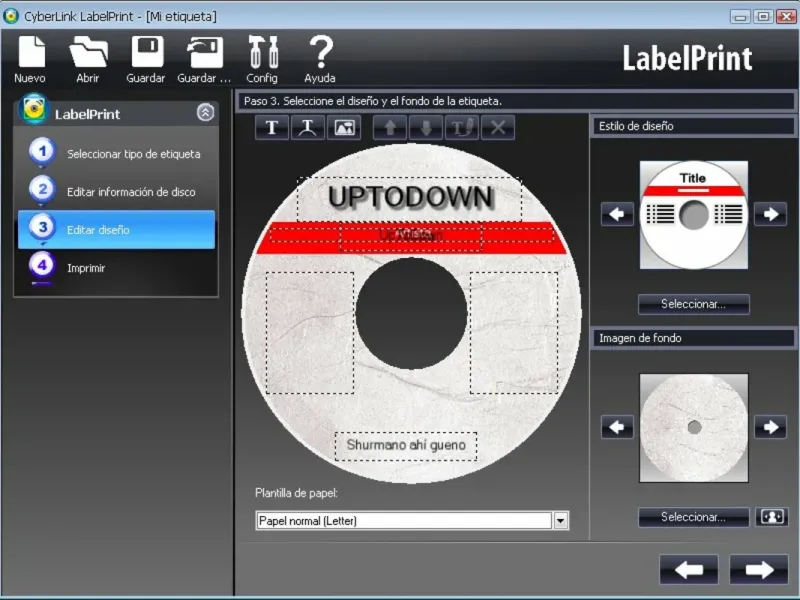Click the move up arrow tool
The height and width of the screenshot is (600, 800).
pyautogui.click(x=390, y=128)
